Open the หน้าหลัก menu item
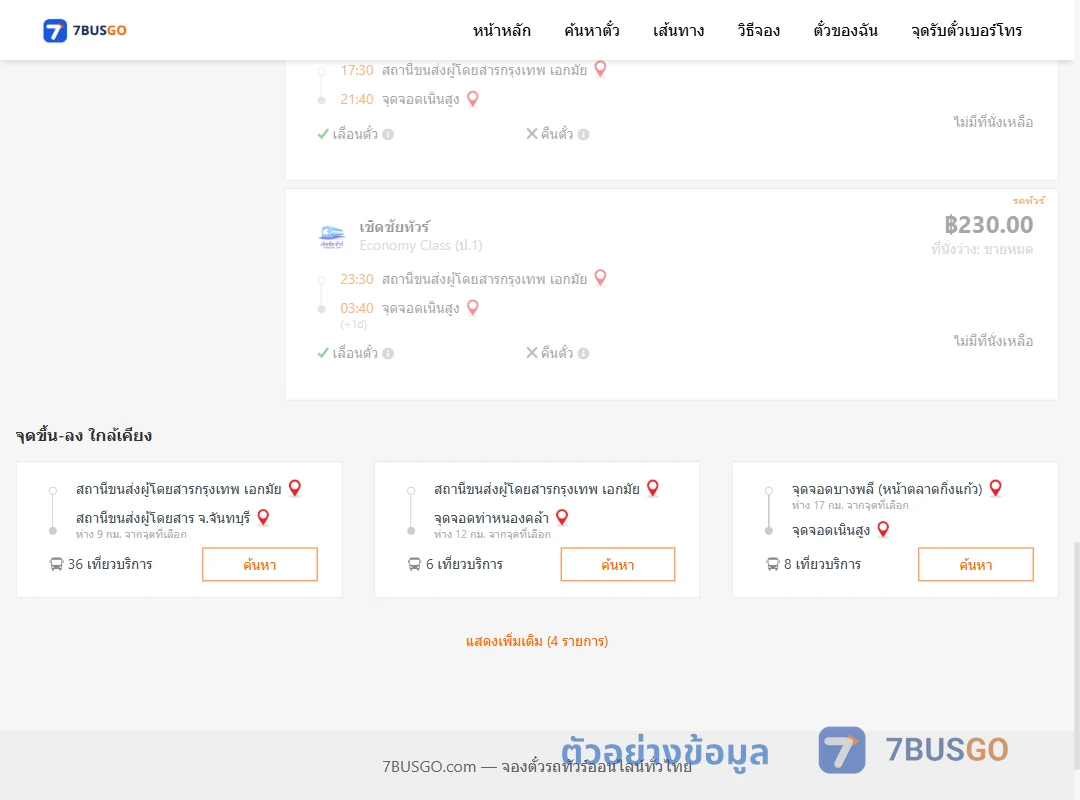The height and width of the screenshot is (800, 1080). tap(501, 30)
